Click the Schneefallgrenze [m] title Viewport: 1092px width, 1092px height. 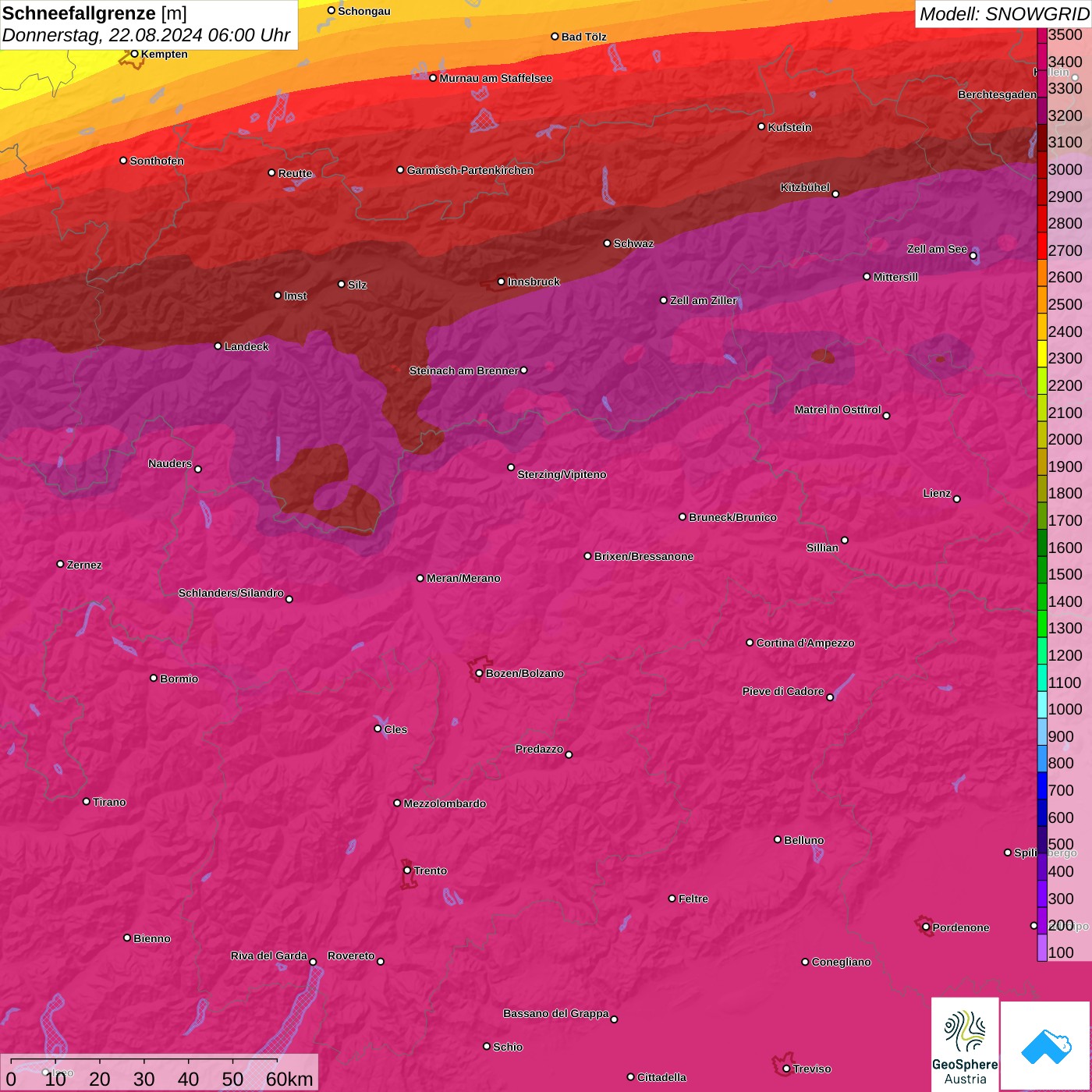[94, 14]
